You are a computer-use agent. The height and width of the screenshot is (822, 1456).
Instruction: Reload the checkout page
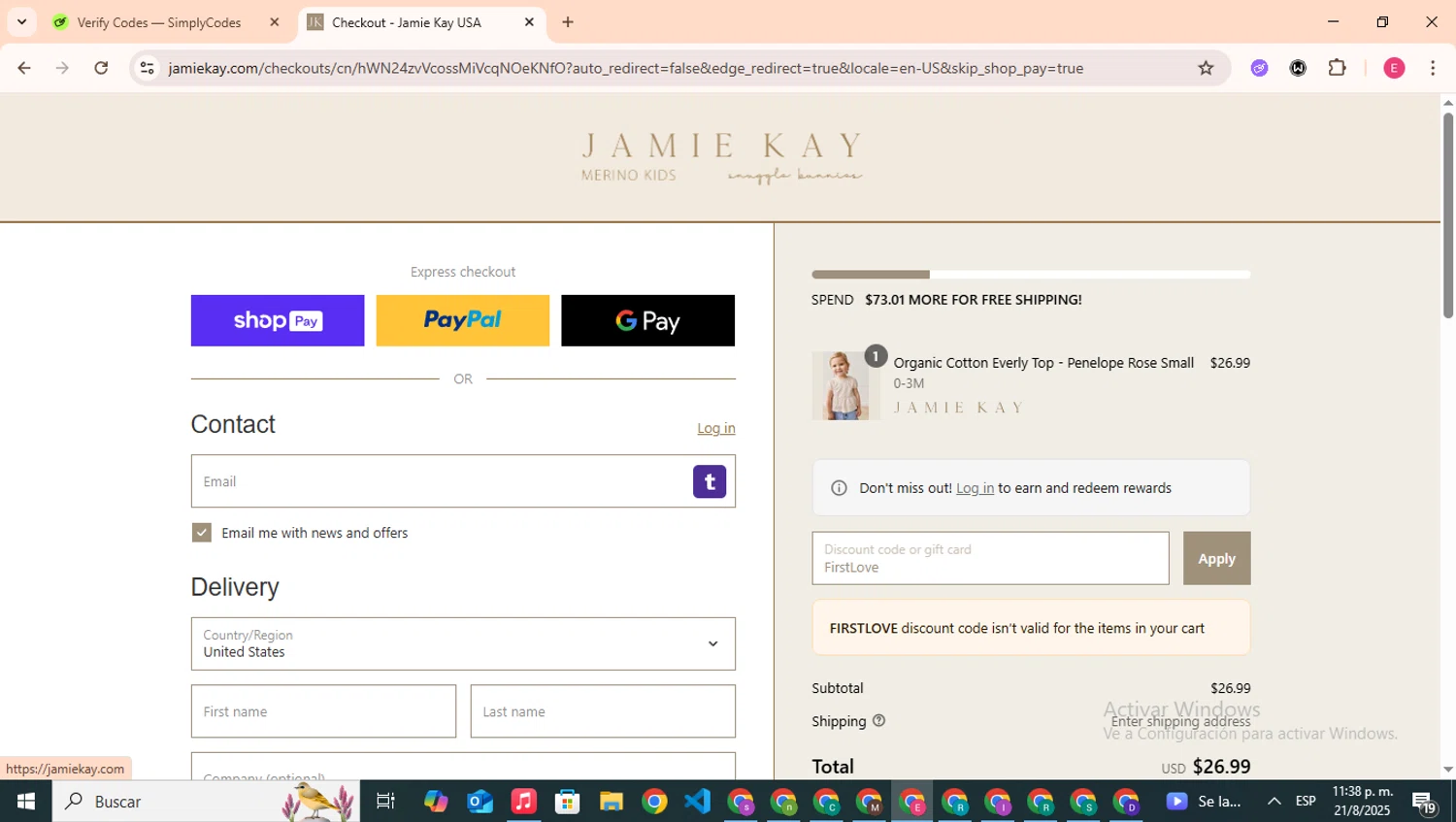101,68
